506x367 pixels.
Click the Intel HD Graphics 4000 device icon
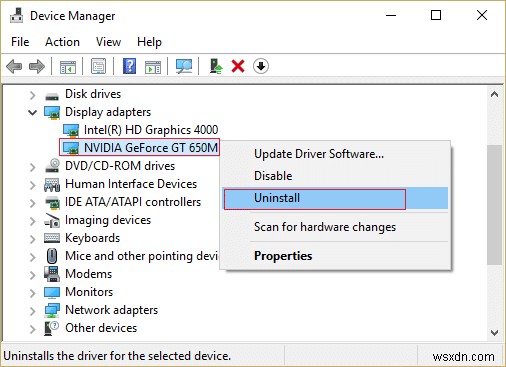71,130
